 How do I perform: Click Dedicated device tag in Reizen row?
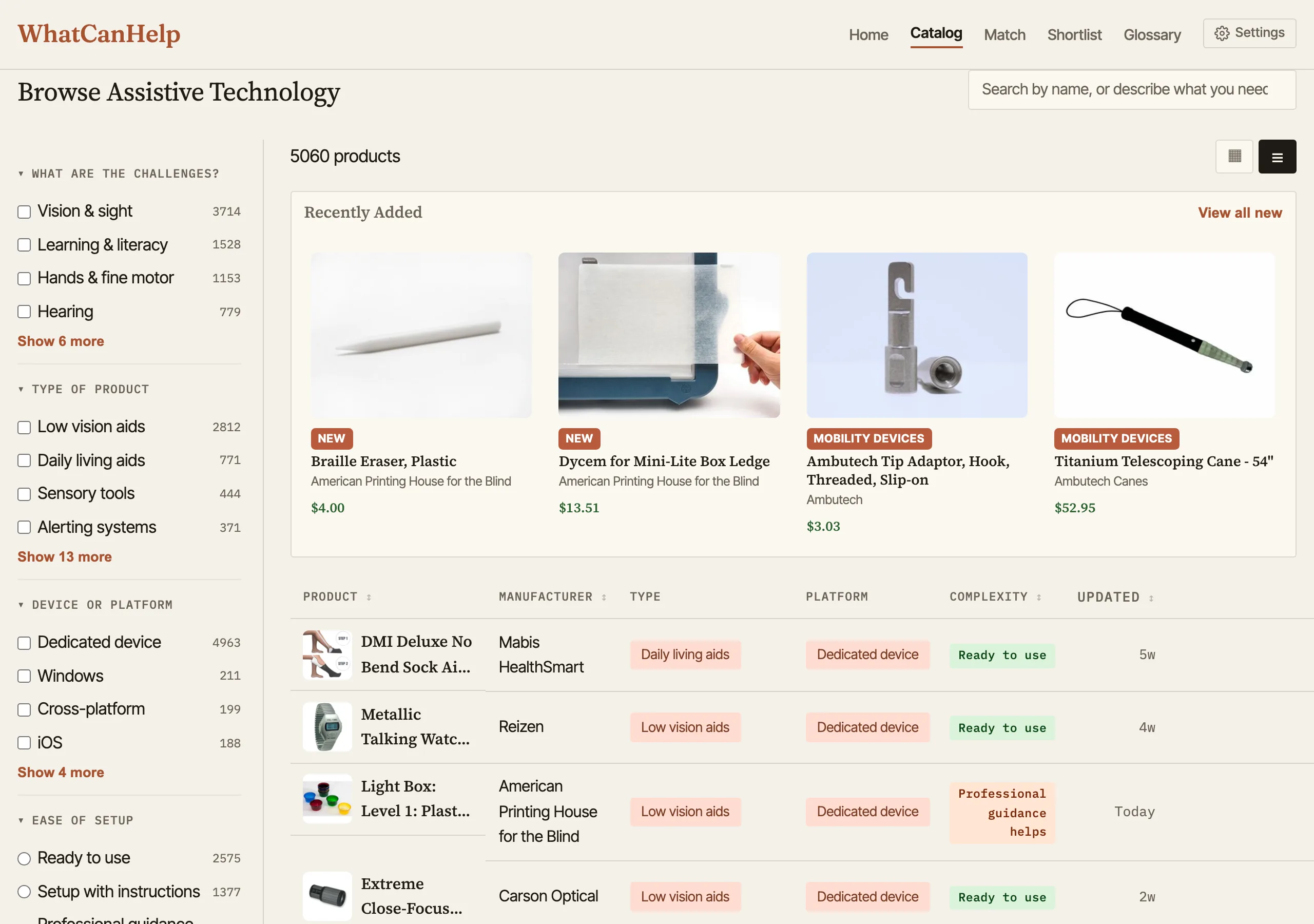pyautogui.click(x=867, y=727)
